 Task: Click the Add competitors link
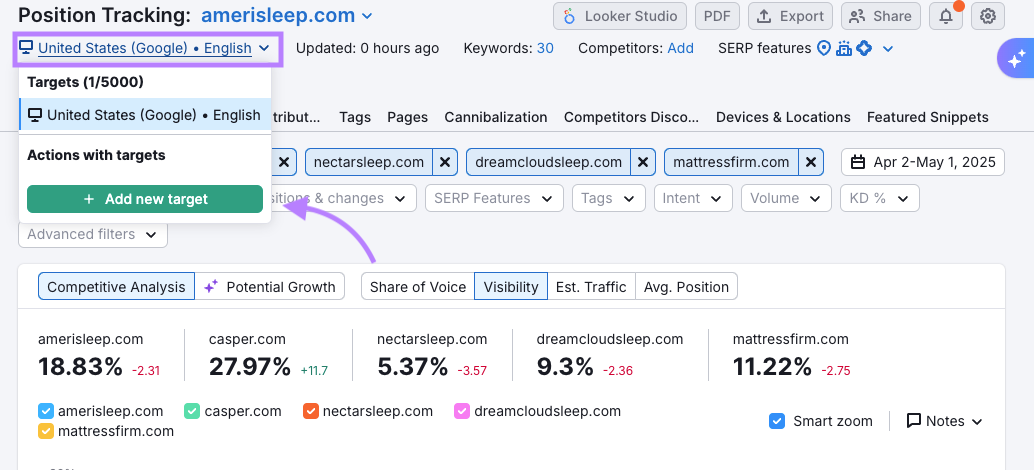click(x=680, y=48)
